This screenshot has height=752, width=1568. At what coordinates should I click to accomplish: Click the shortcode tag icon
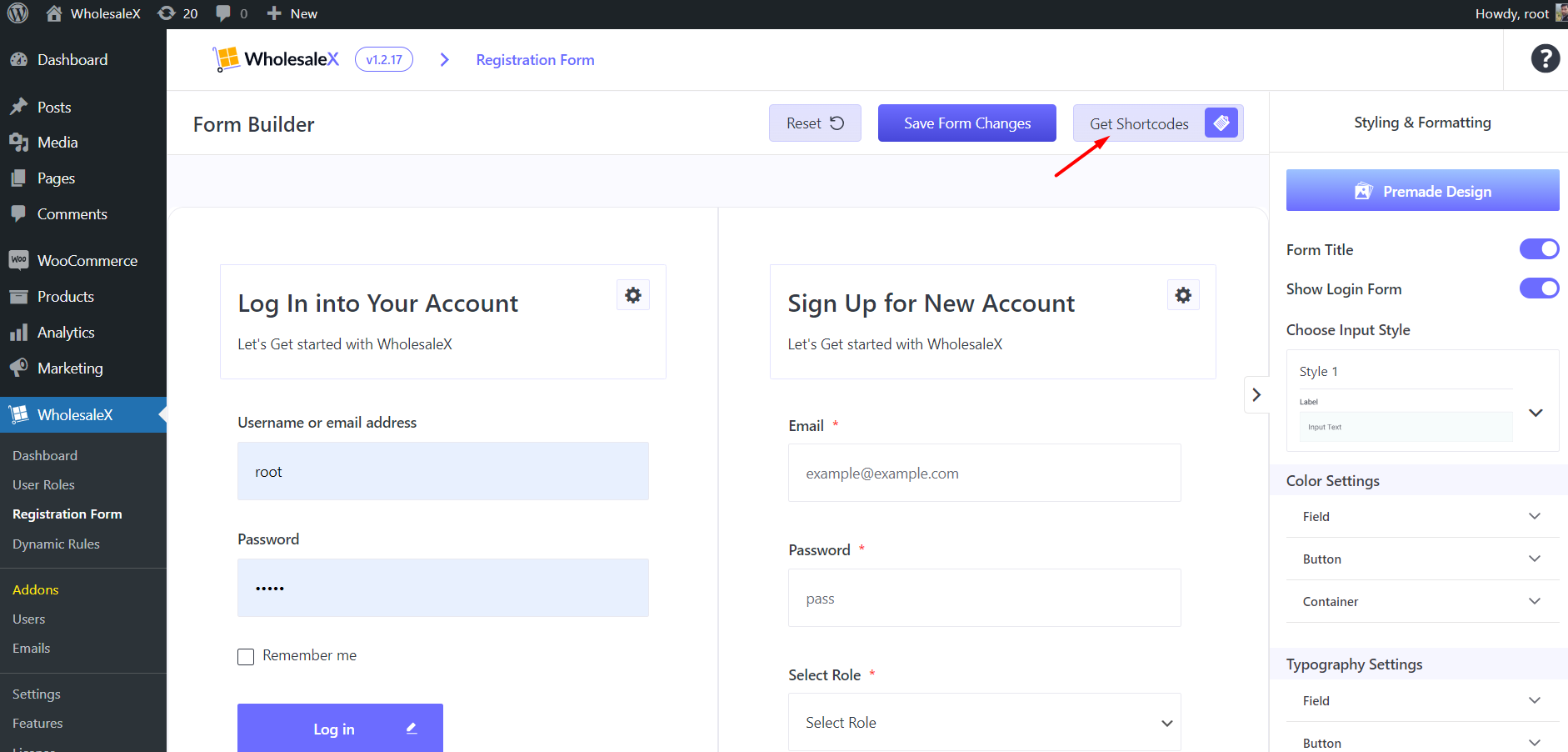click(1221, 123)
